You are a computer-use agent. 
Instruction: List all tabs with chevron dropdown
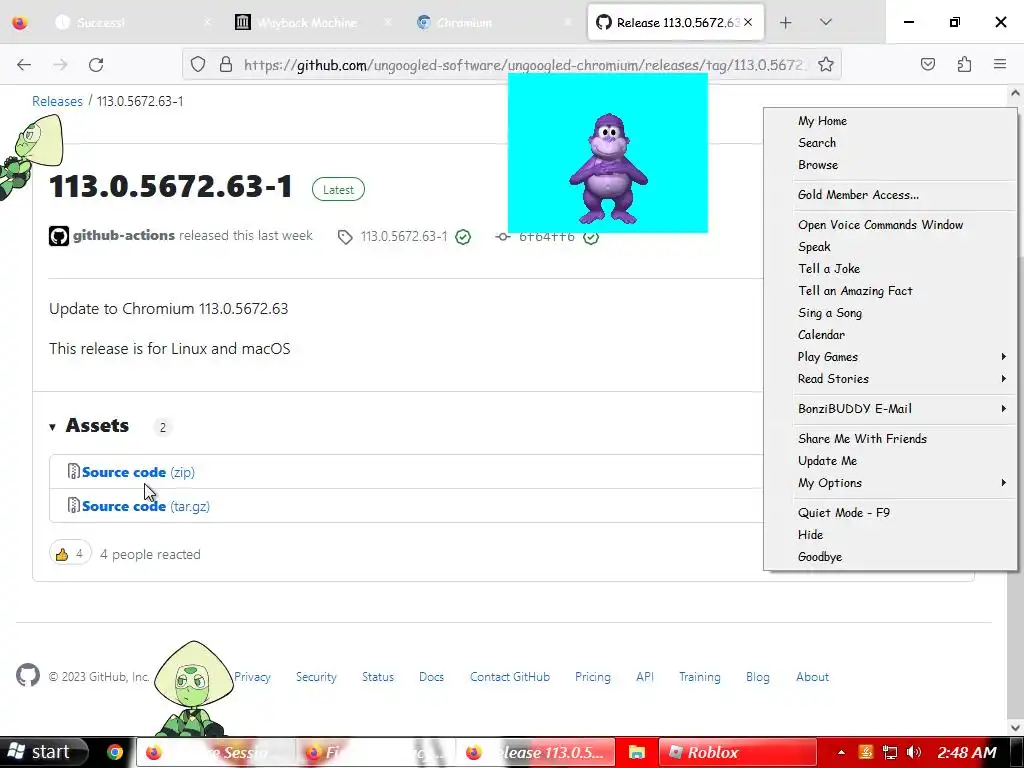[825, 23]
